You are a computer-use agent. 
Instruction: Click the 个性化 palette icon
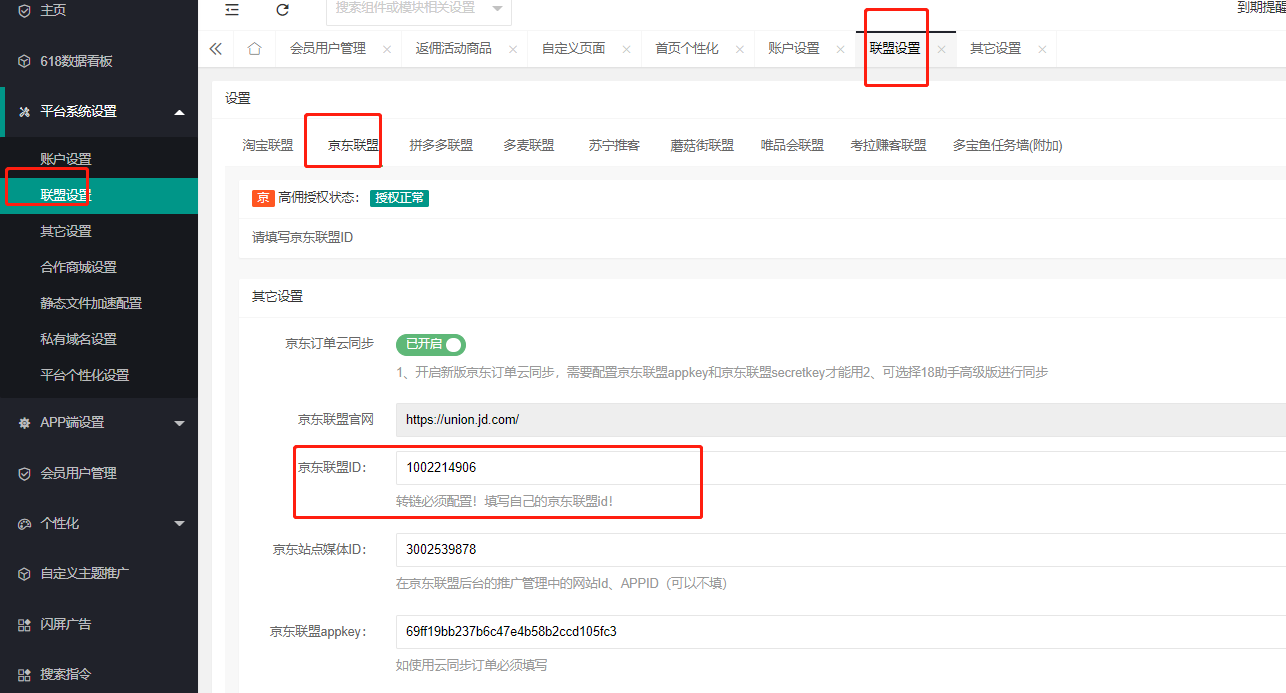tap(25, 523)
